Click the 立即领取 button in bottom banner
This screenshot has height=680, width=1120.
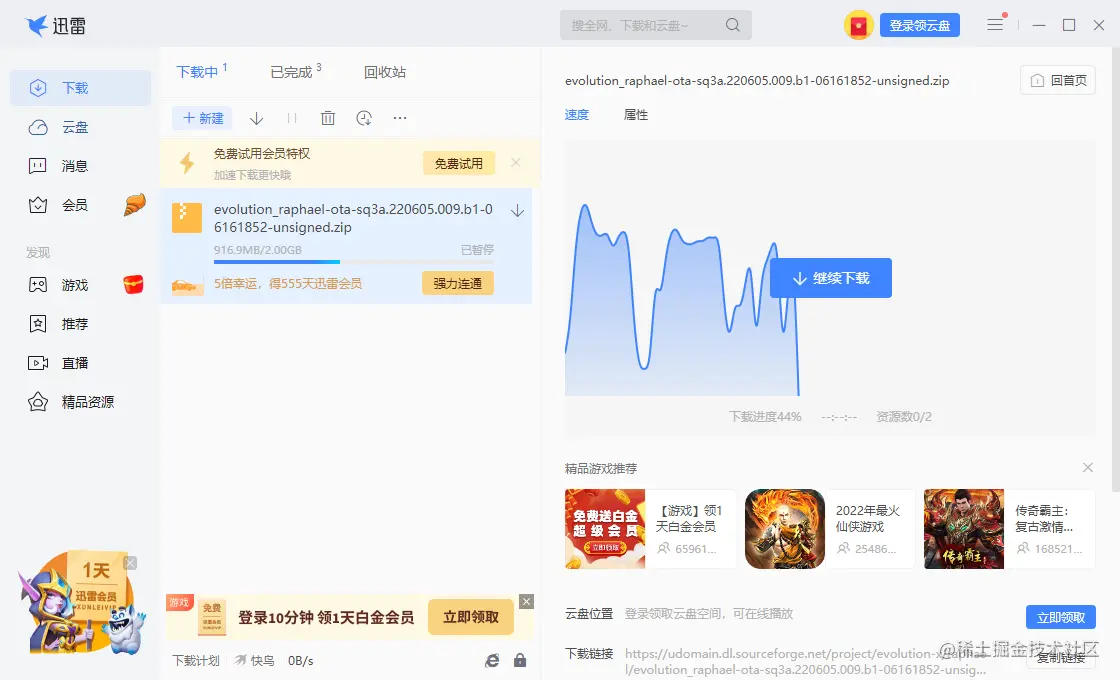click(x=471, y=617)
